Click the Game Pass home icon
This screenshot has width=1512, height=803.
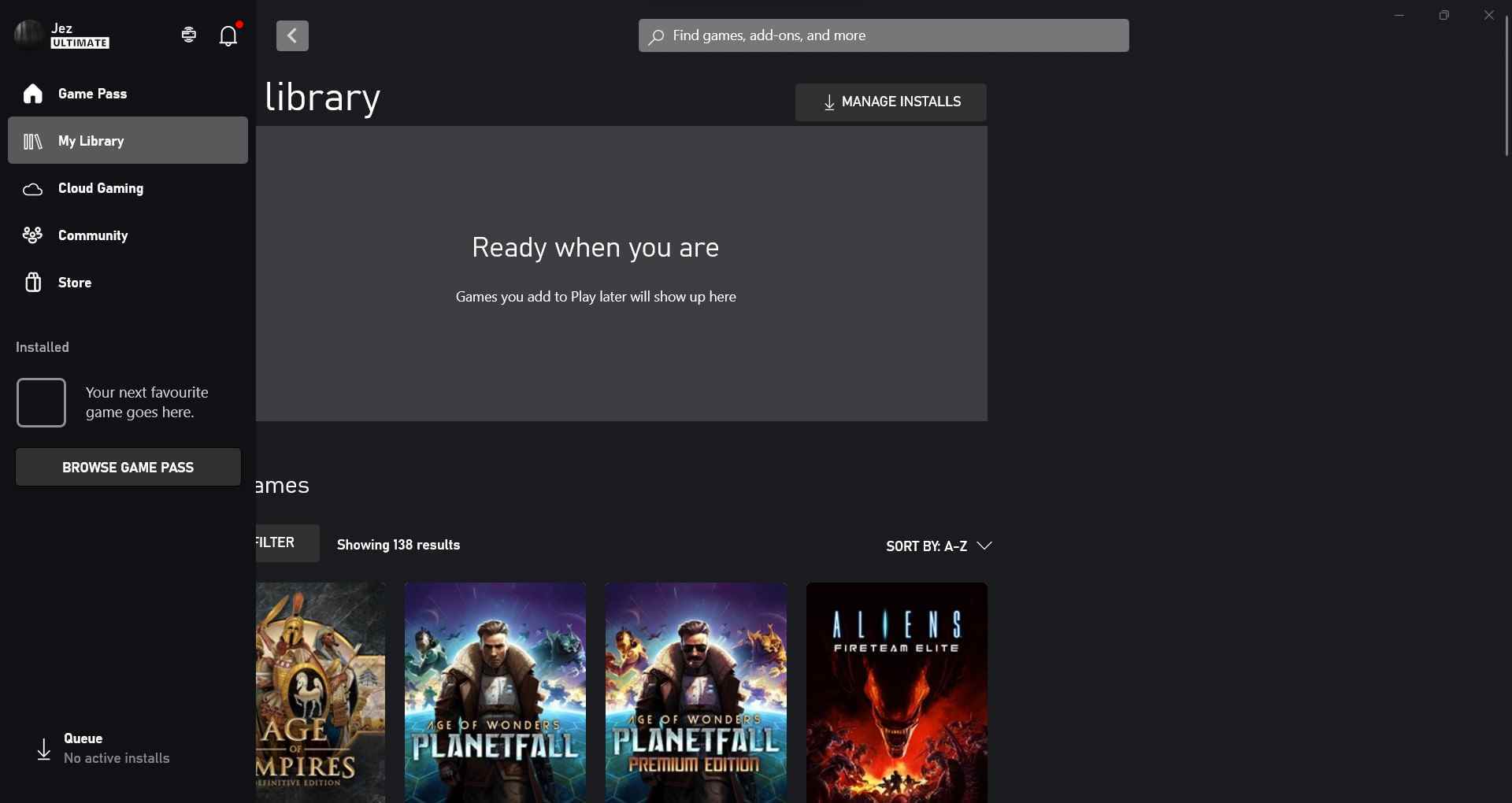[33, 94]
